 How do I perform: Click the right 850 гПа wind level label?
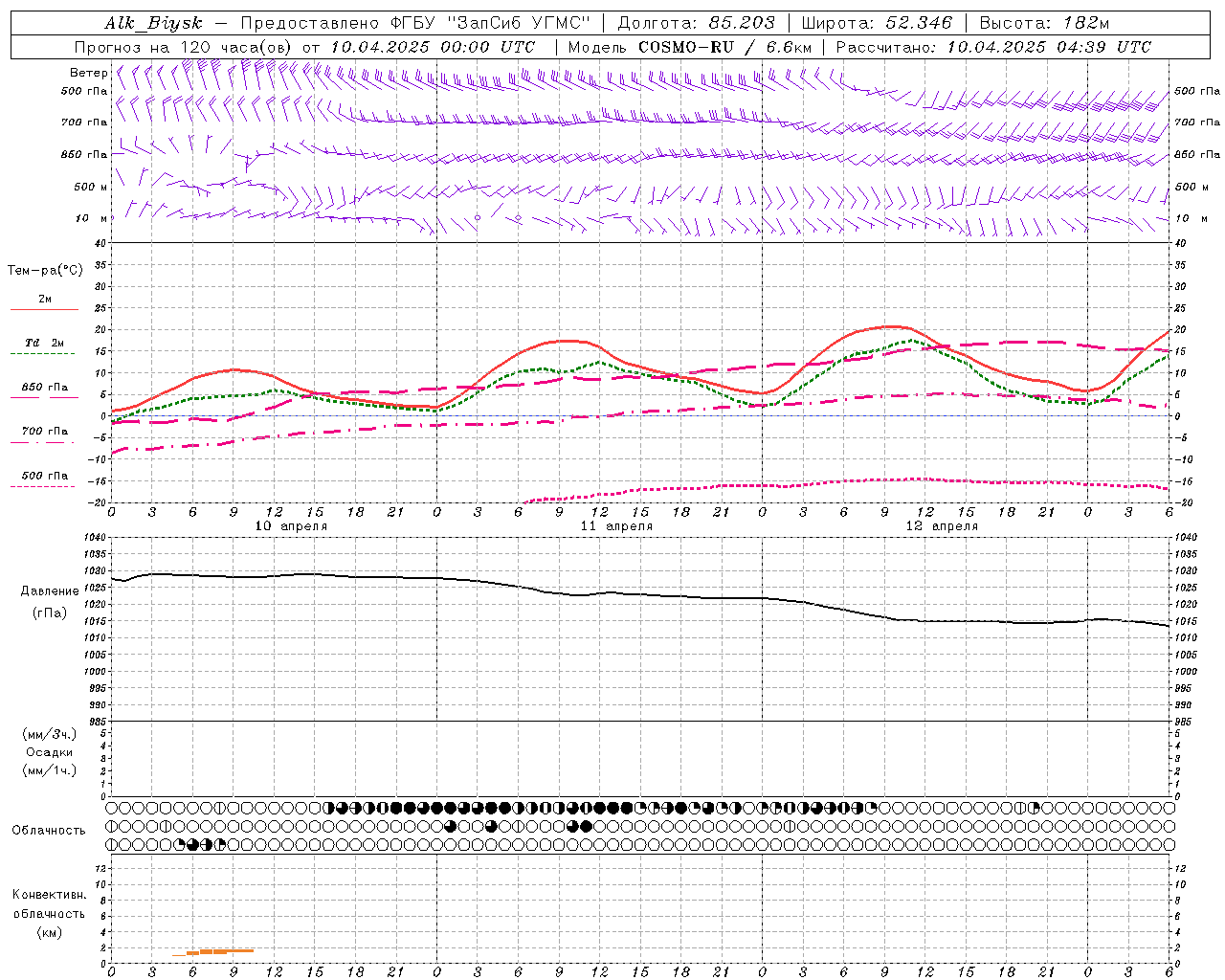pos(1197,154)
